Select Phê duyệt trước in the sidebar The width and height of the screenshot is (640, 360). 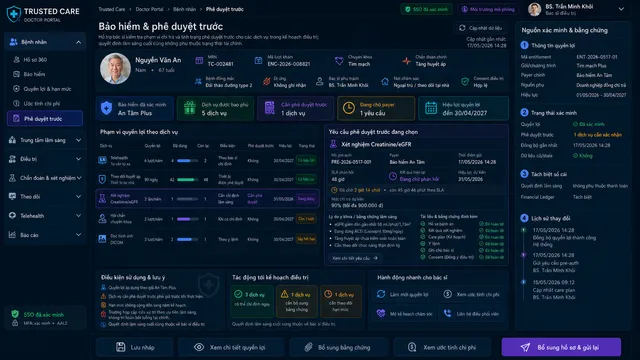point(45,119)
